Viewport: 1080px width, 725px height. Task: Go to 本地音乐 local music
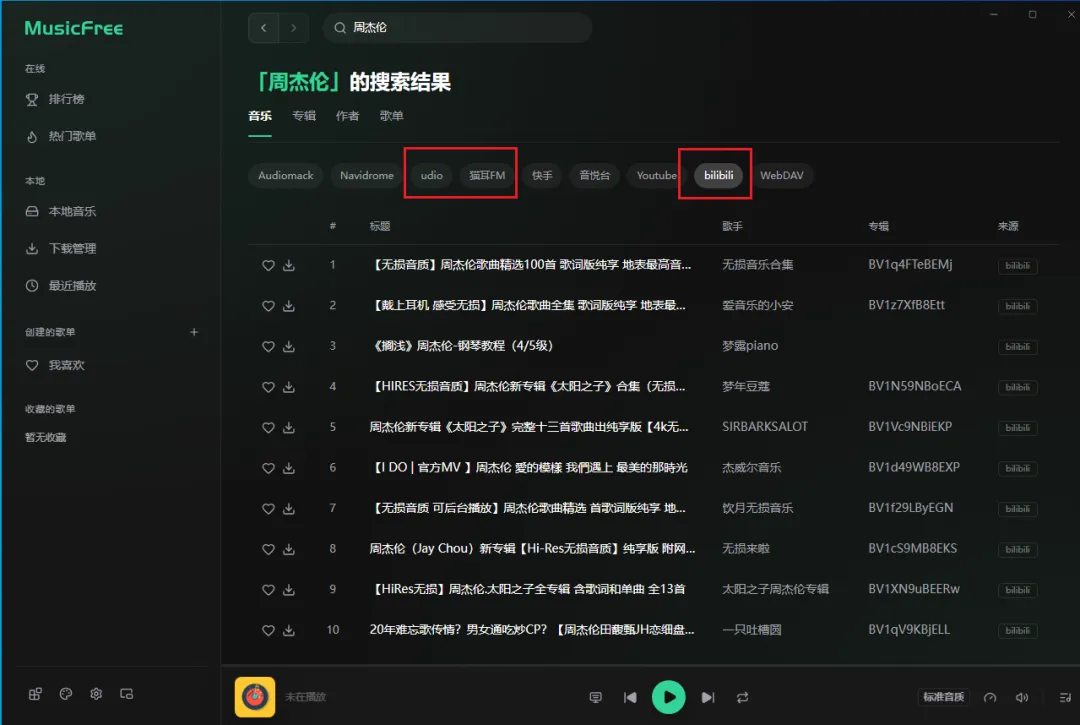[x=61, y=211]
